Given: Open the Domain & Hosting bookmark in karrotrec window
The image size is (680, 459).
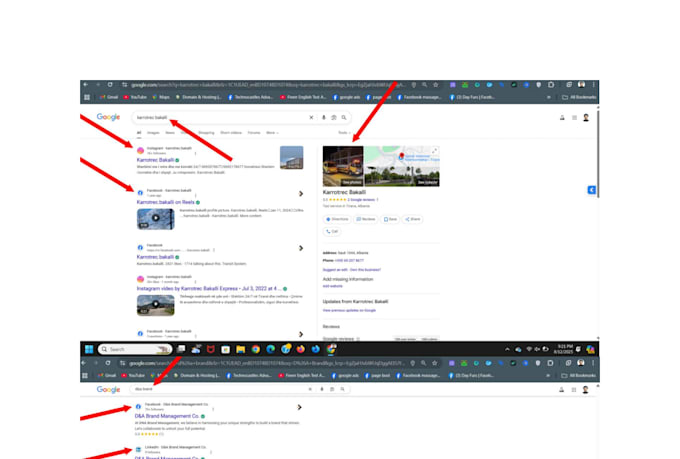Looking at the screenshot, I should [199, 97].
